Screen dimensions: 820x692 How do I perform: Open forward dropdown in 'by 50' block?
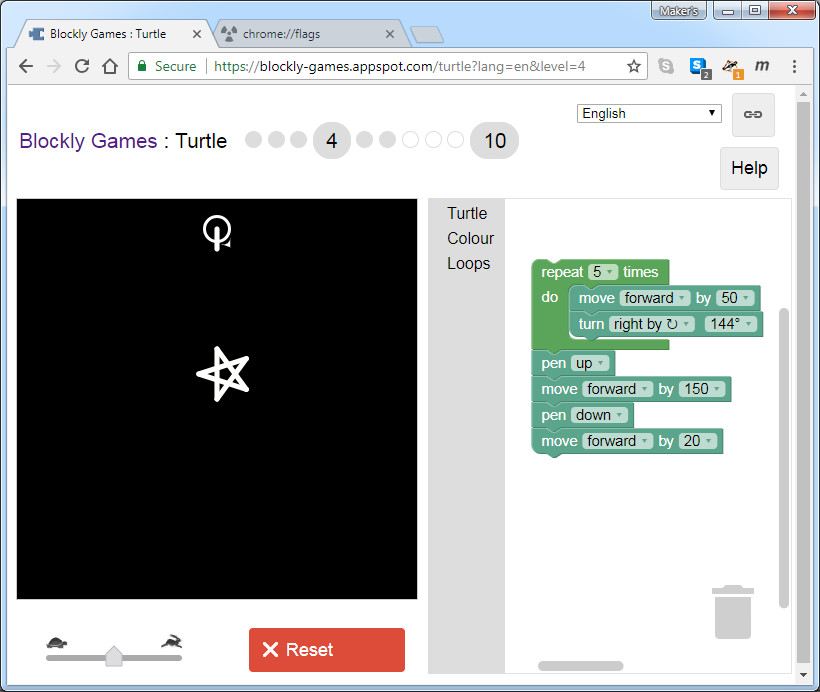(x=655, y=298)
